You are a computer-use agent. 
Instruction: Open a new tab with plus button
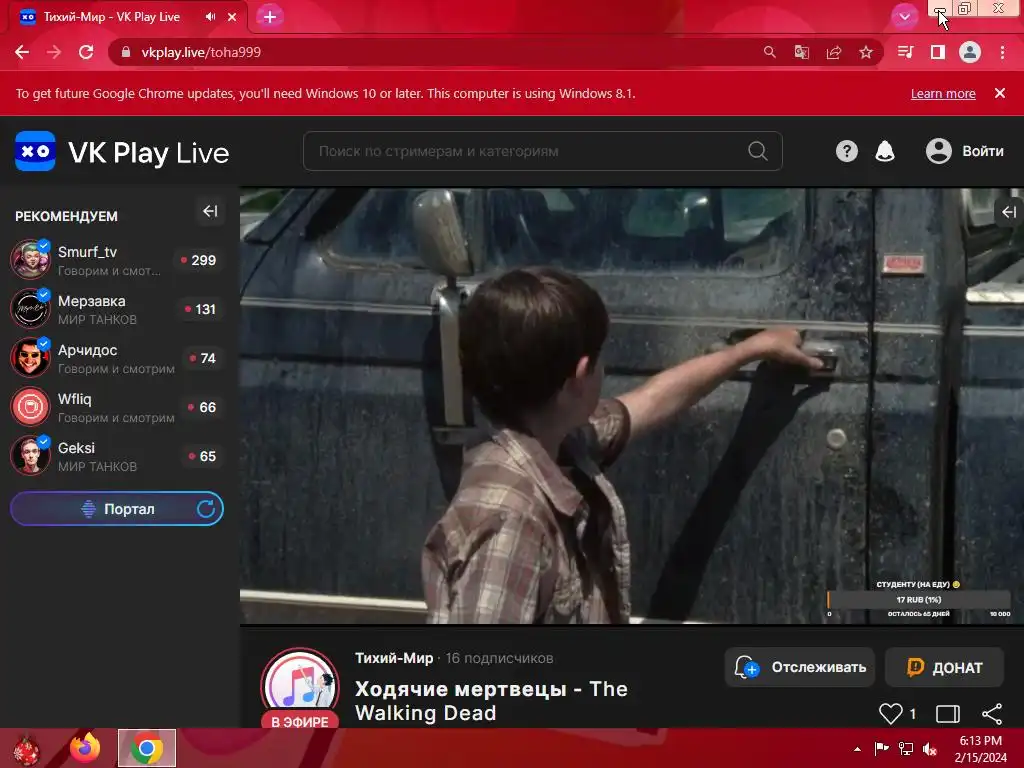click(270, 17)
